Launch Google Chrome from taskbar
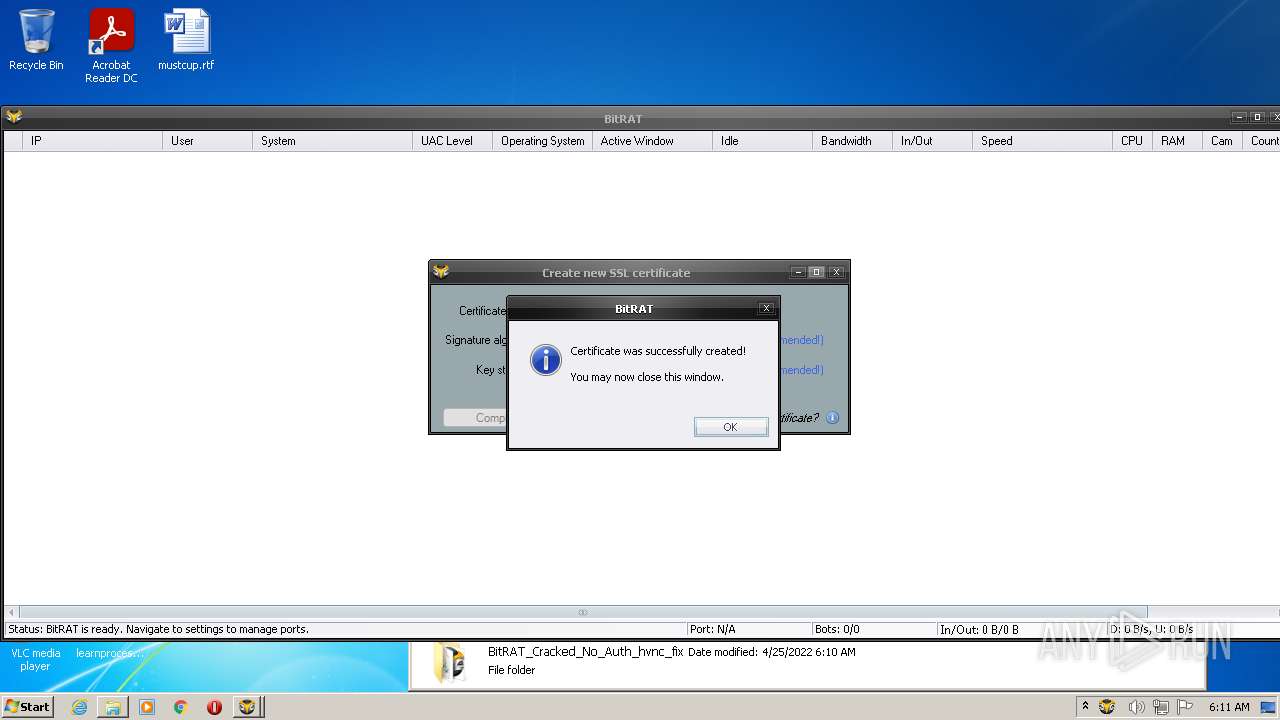Viewport: 1280px width, 720px height. tap(181, 707)
